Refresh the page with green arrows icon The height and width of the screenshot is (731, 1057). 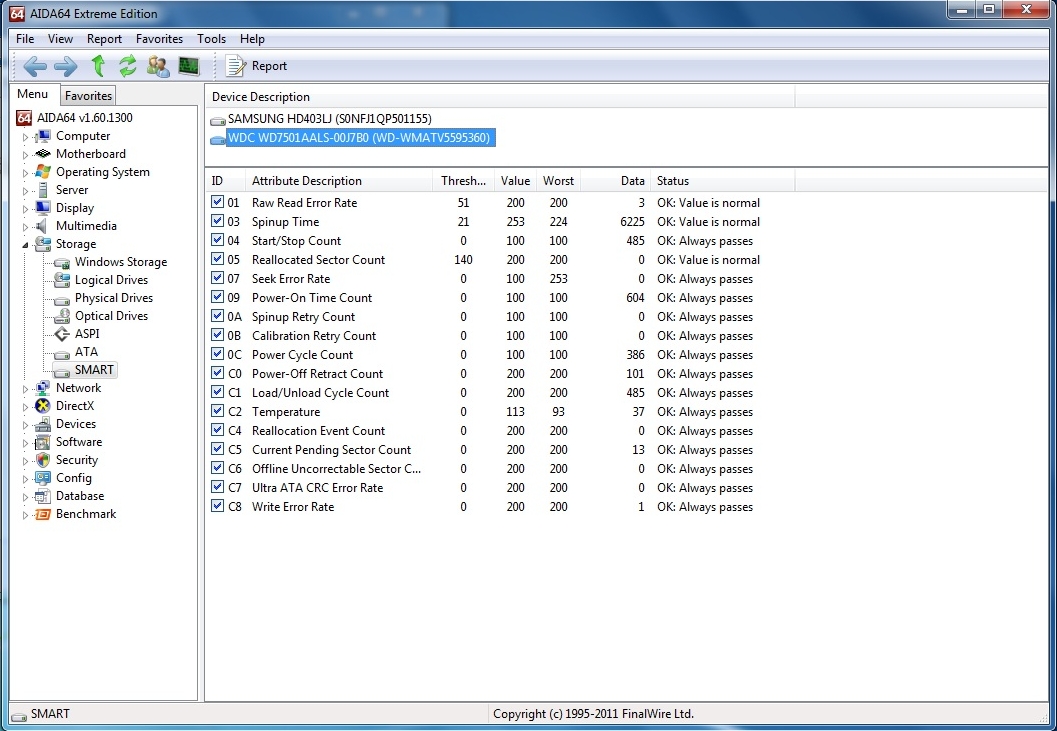[x=127, y=66]
